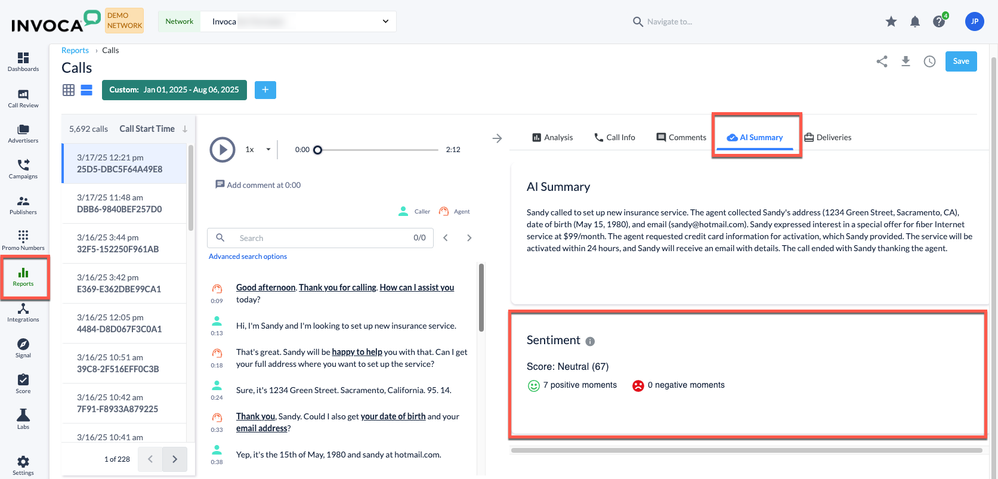
Task: Switch to the grid table view
Action: pos(69,90)
